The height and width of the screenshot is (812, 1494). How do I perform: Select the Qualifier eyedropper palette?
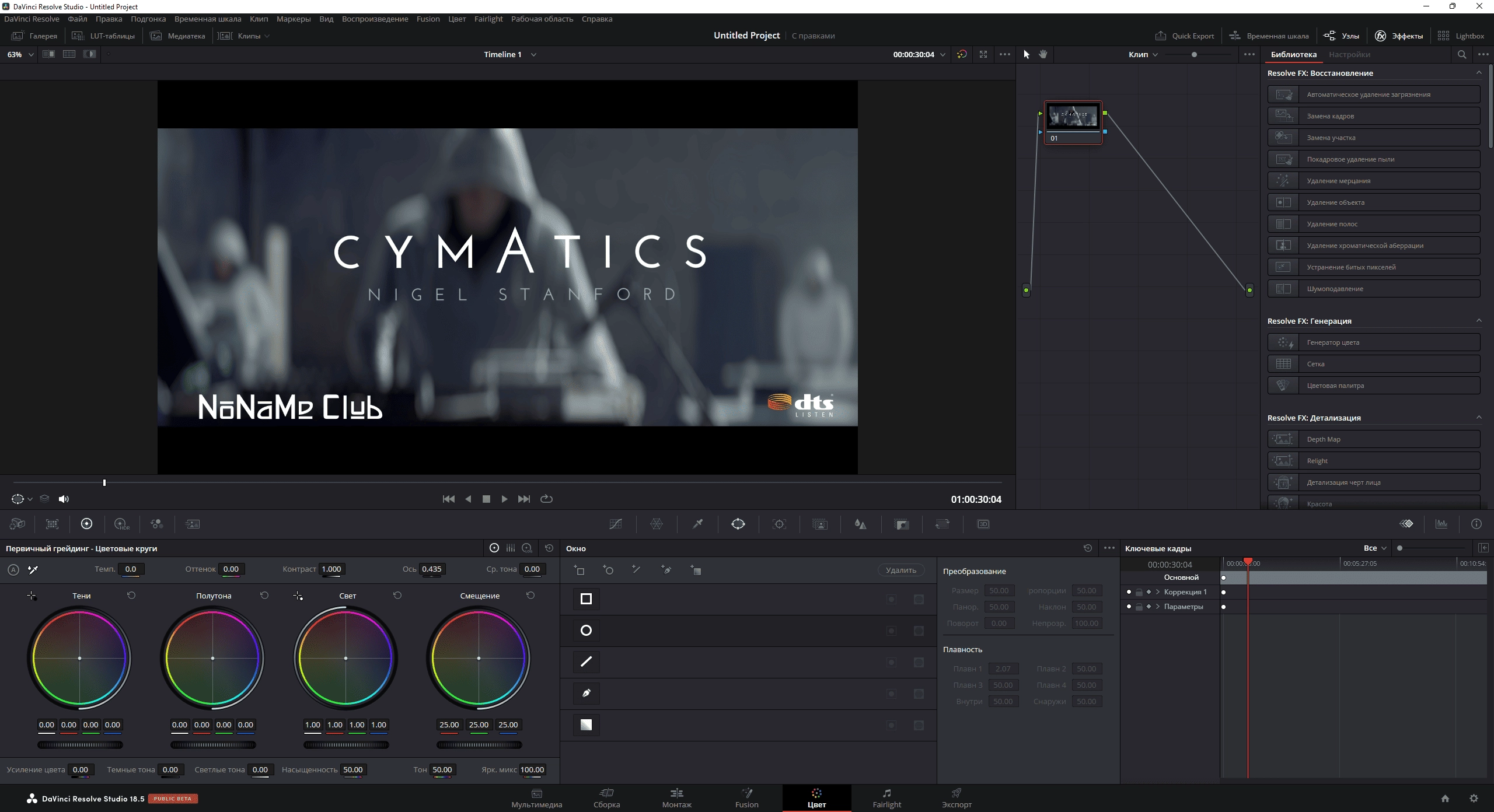point(697,524)
